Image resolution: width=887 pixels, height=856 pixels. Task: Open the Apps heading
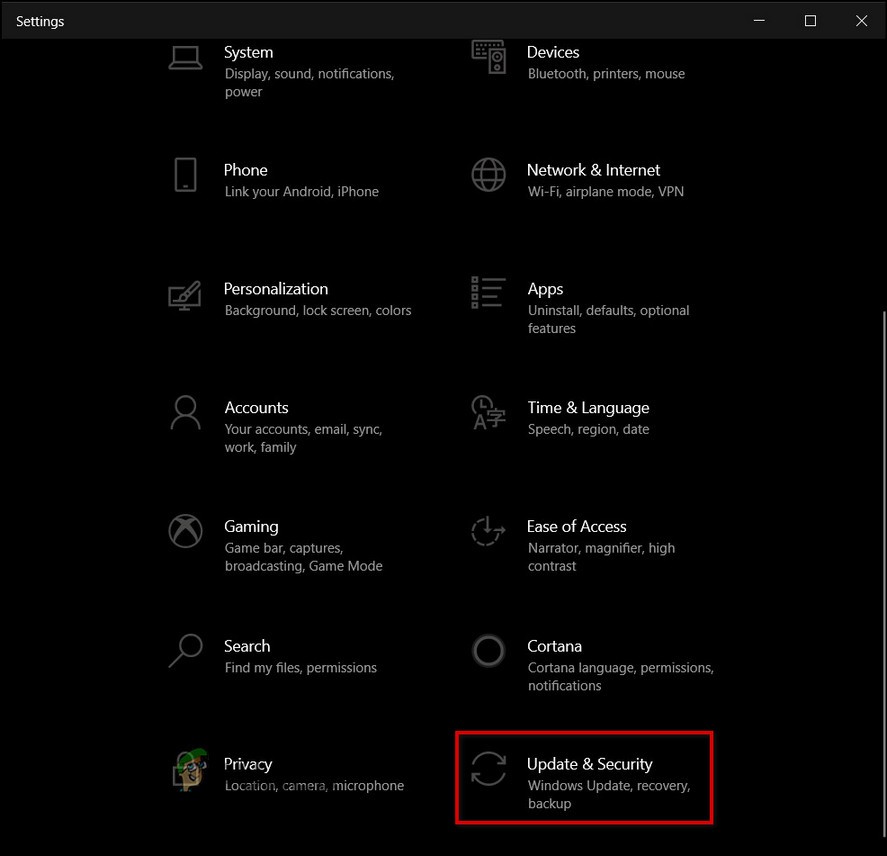[x=545, y=289]
